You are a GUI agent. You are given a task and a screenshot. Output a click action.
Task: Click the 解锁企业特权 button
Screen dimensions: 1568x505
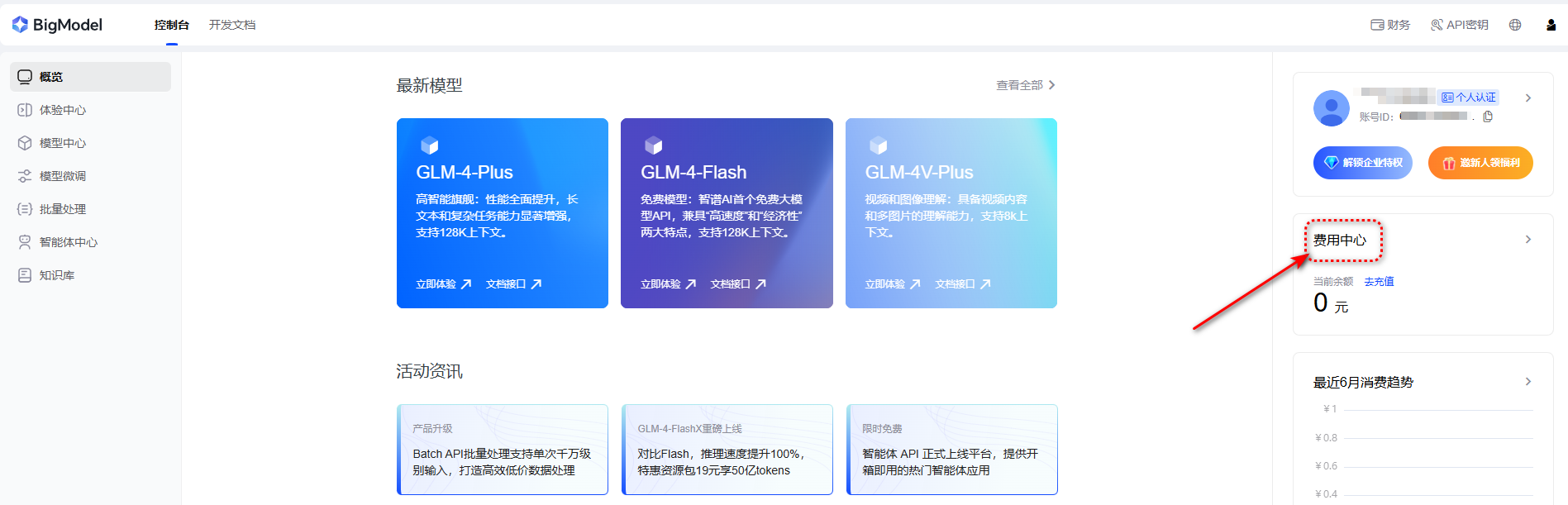tap(1363, 163)
